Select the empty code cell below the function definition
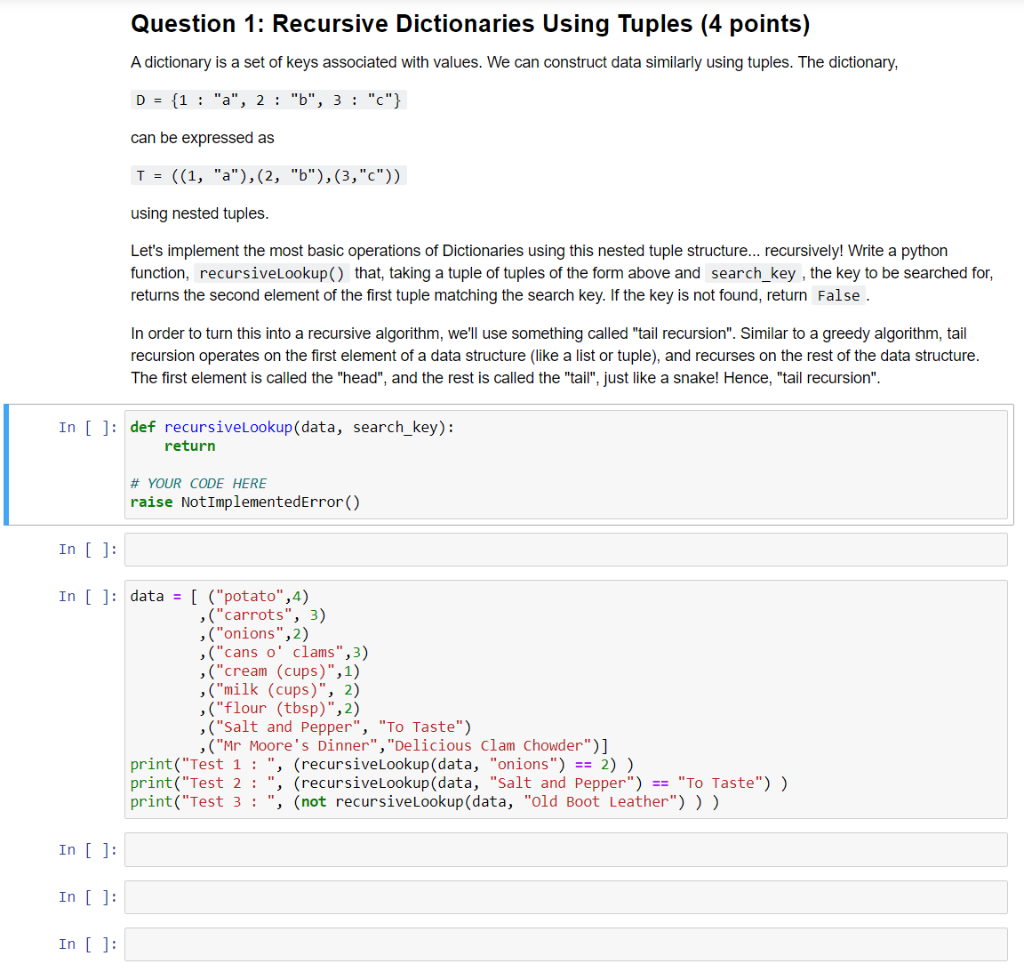1024x972 pixels. tap(566, 549)
